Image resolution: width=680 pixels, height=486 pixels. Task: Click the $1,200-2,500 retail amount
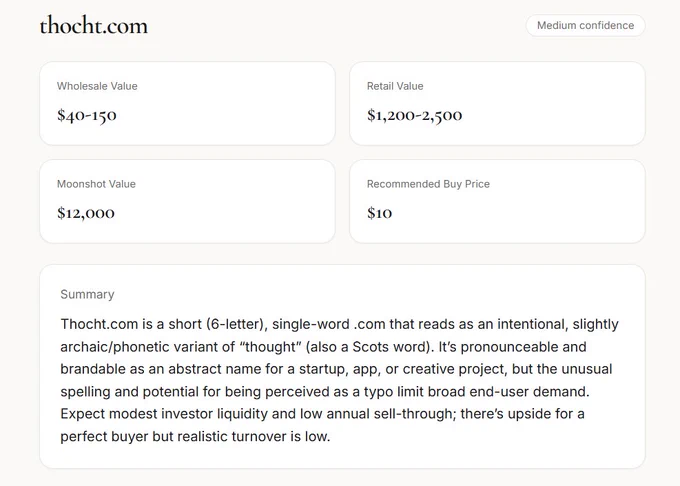tap(415, 115)
